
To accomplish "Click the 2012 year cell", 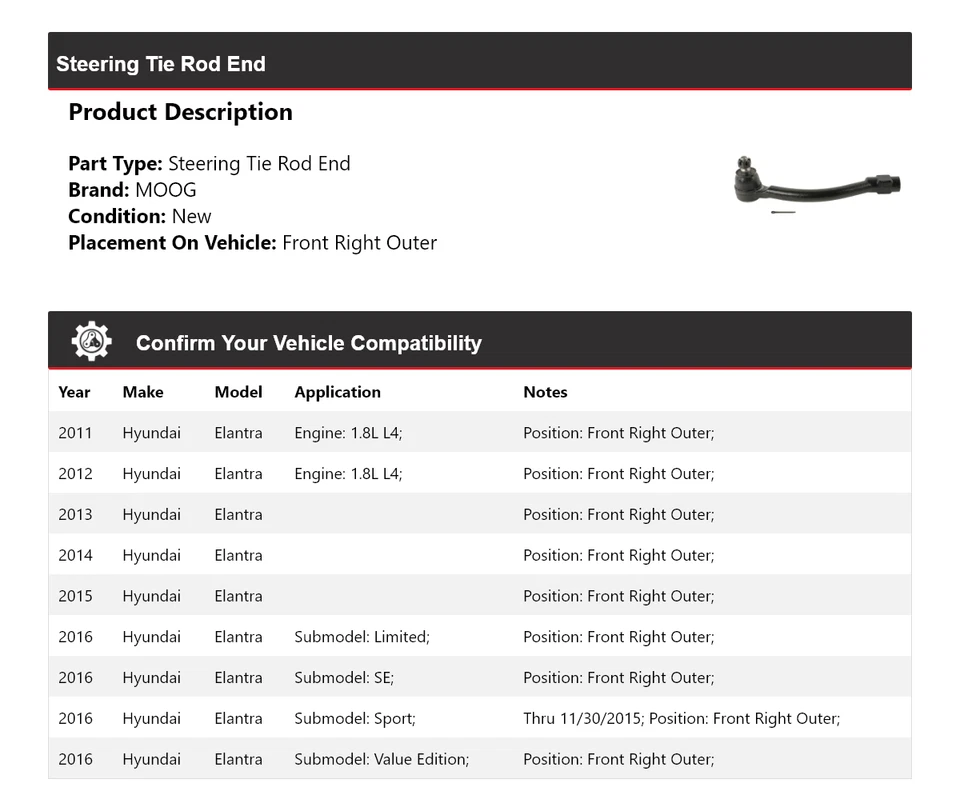I will click(75, 474).
